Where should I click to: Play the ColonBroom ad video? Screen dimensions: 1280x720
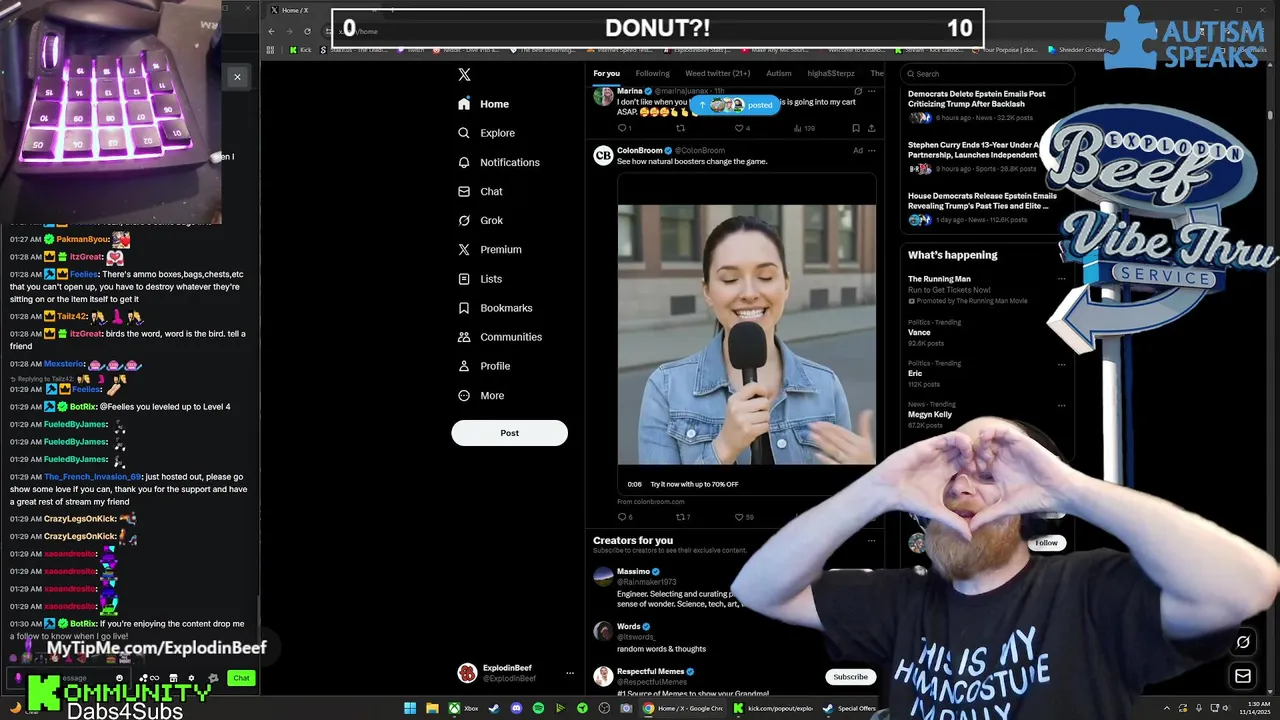click(746, 335)
